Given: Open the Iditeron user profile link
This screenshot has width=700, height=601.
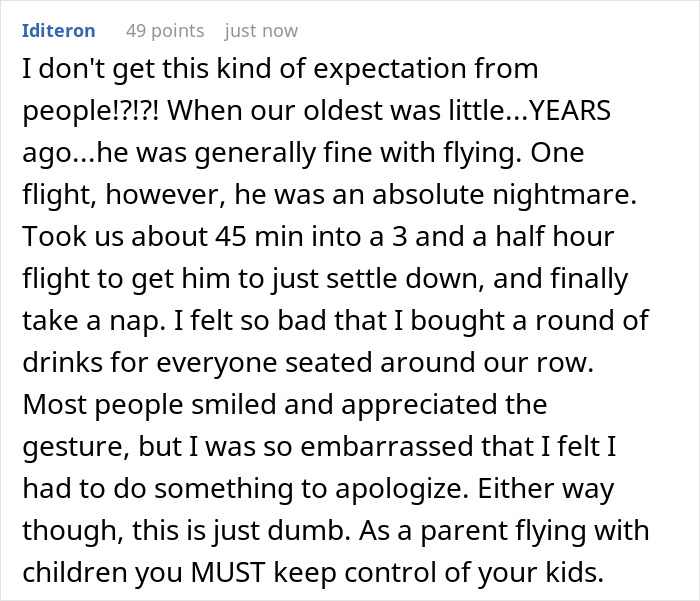Looking at the screenshot, I should [x=58, y=30].
